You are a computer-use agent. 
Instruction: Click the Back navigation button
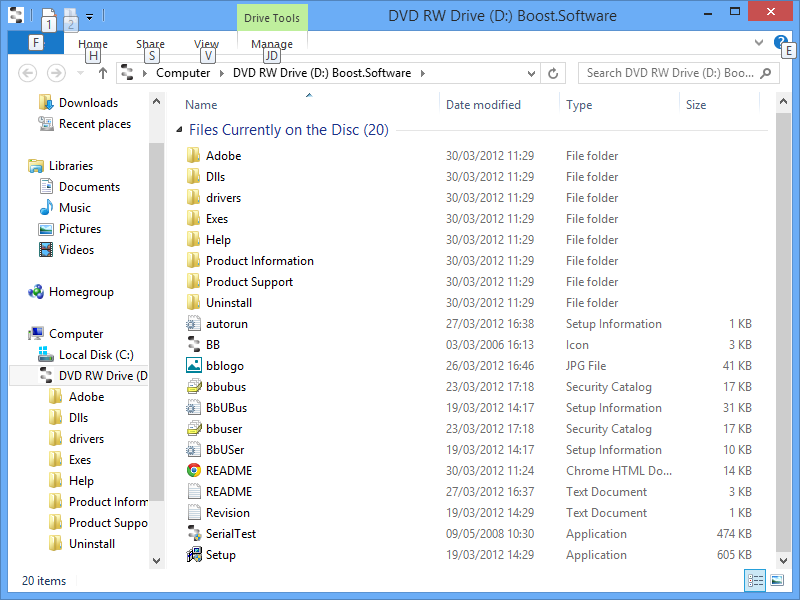(x=28, y=73)
